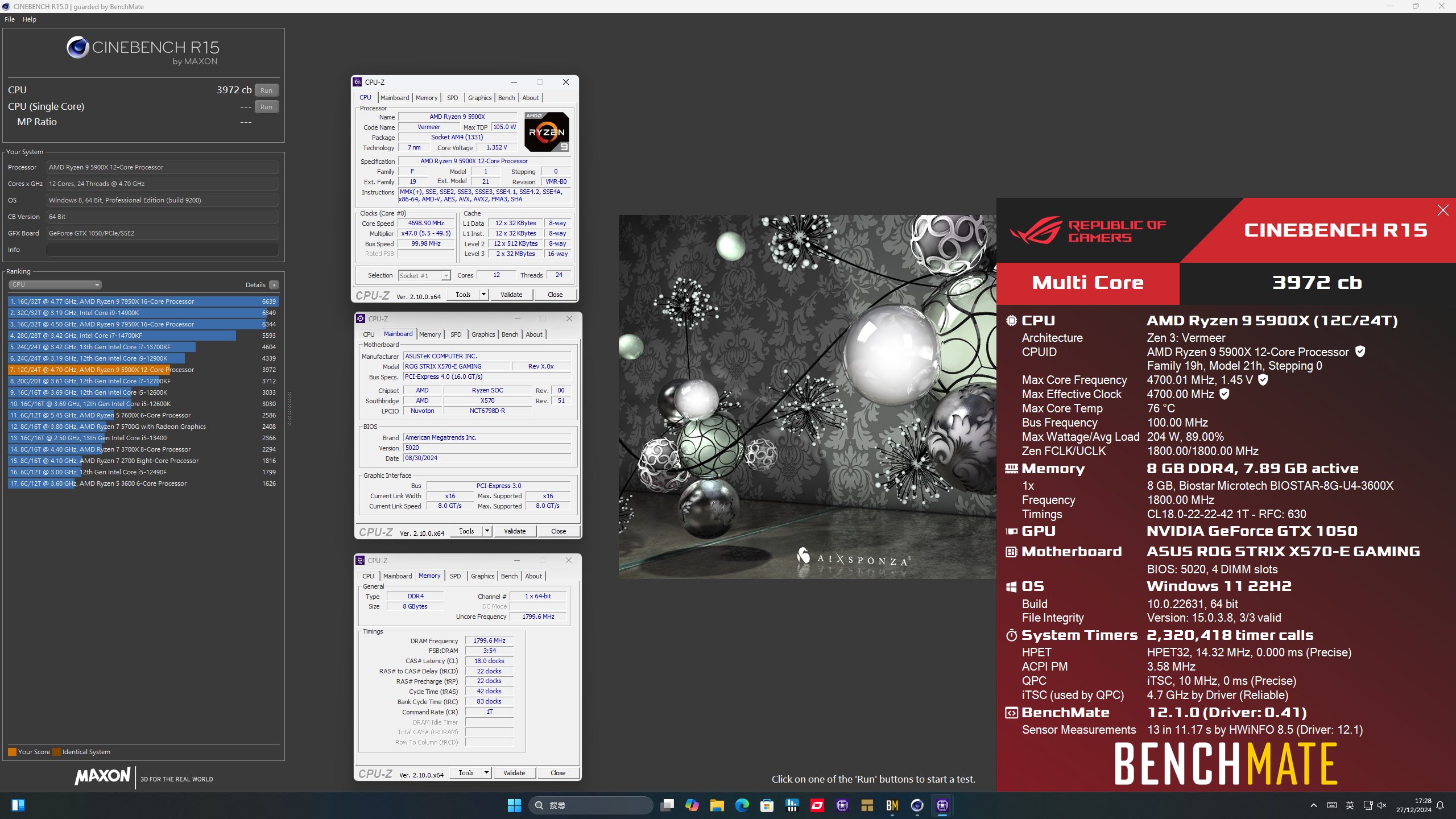
Task: Select ranking row Ryzen 9 7950X 6639
Action: coord(143,301)
